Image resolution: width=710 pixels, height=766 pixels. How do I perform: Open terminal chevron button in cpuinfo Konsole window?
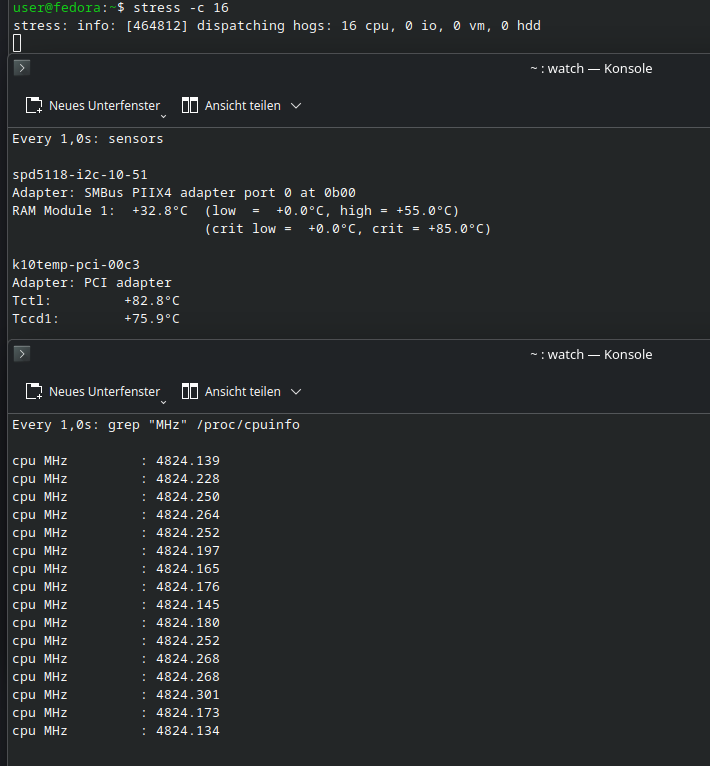[x=22, y=354]
